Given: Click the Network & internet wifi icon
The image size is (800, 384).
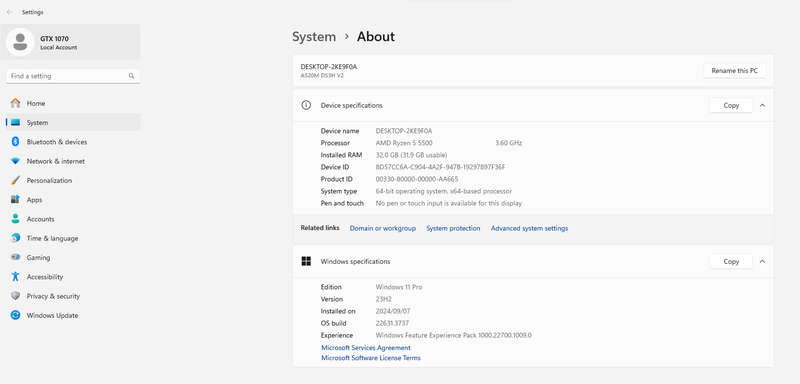Looking at the screenshot, I should point(15,161).
